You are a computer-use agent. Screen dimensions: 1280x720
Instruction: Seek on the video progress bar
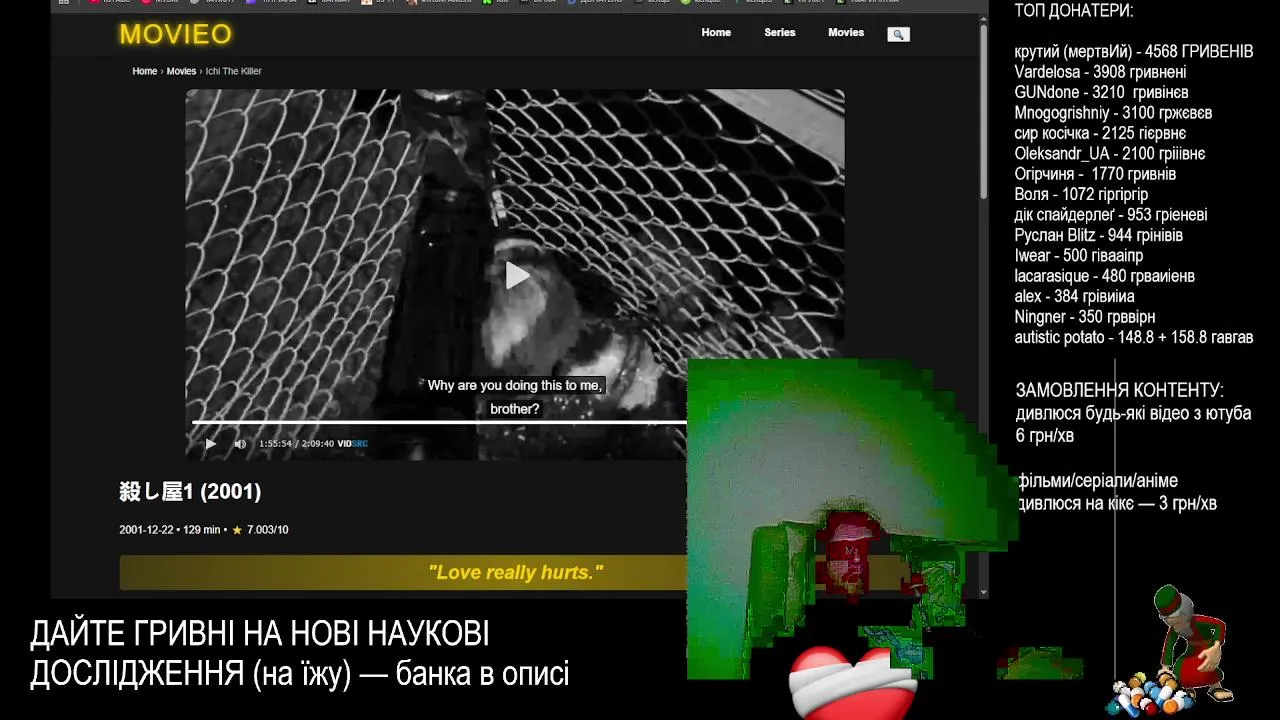[440, 422]
